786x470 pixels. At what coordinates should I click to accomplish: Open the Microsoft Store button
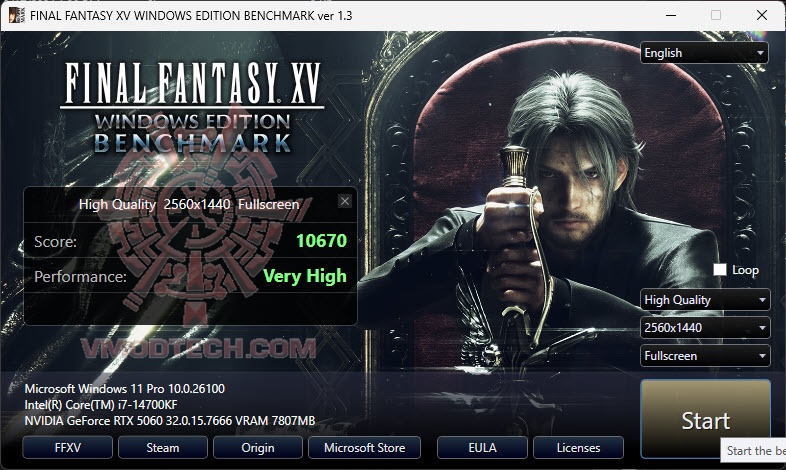point(364,447)
